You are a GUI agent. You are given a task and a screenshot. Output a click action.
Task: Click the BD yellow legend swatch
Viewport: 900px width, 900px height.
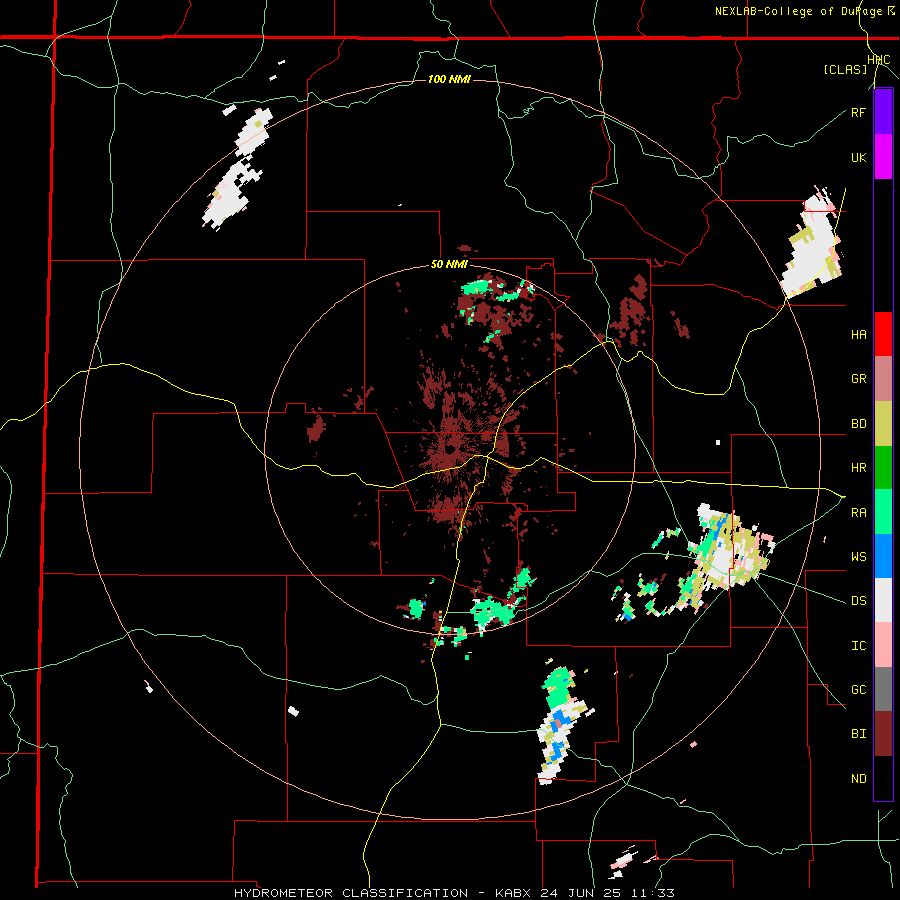coord(883,424)
